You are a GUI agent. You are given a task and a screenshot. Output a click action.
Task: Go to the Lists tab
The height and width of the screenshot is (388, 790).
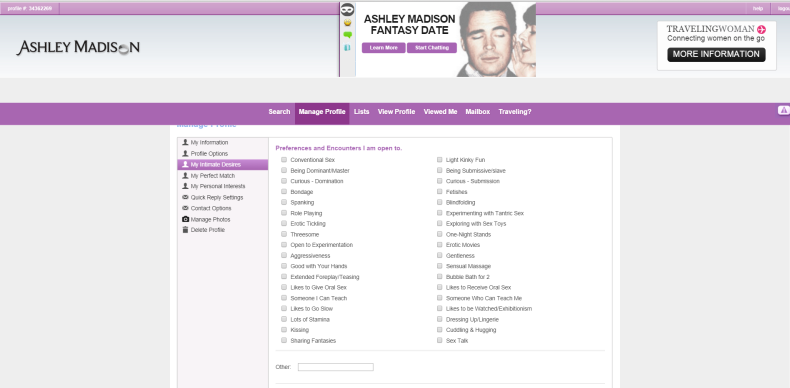[361, 112]
